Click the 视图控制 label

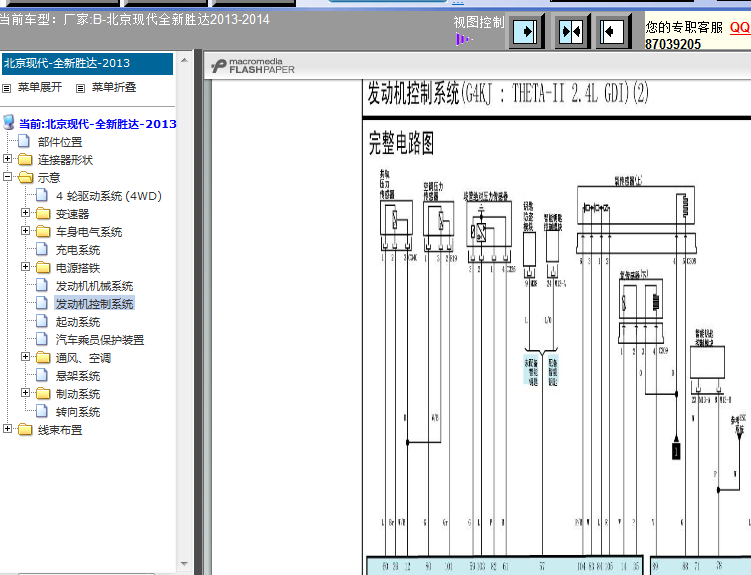tap(479, 22)
